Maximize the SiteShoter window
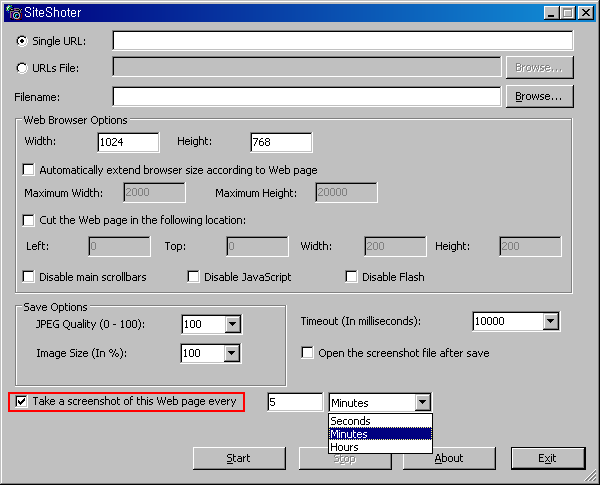 point(568,13)
